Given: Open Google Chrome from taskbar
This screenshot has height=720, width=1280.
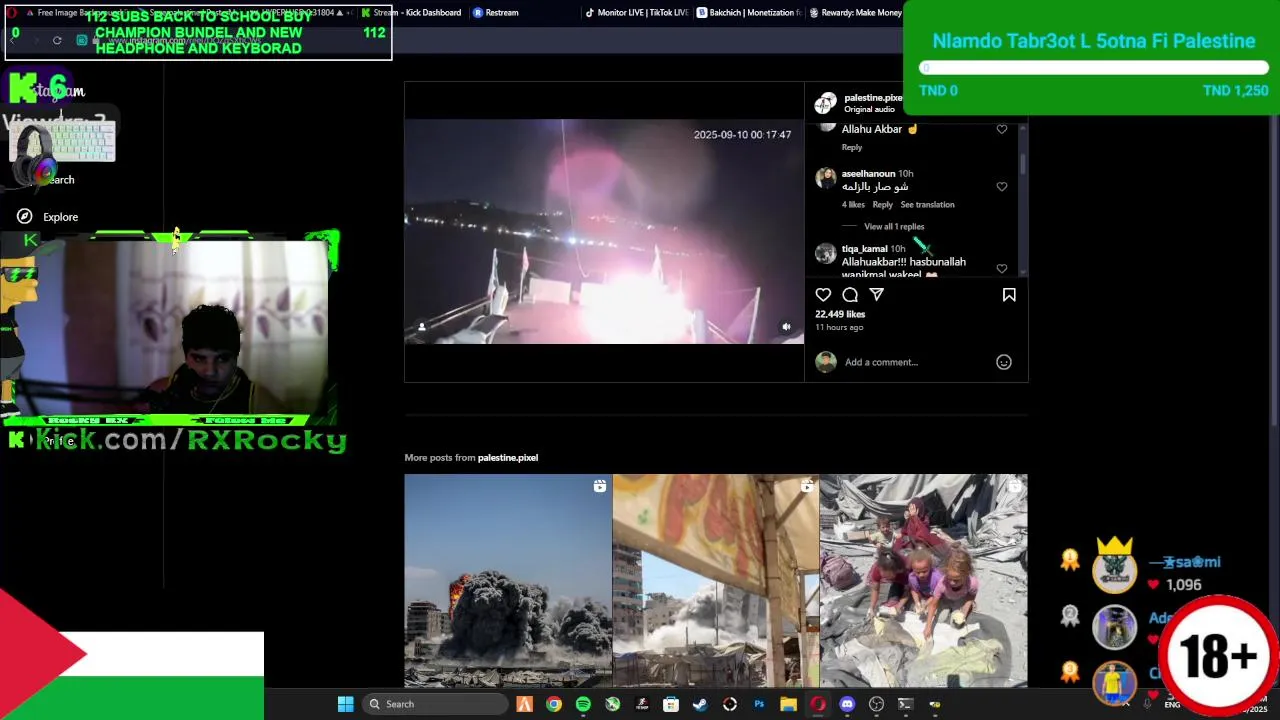Looking at the screenshot, I should (554, 704).
